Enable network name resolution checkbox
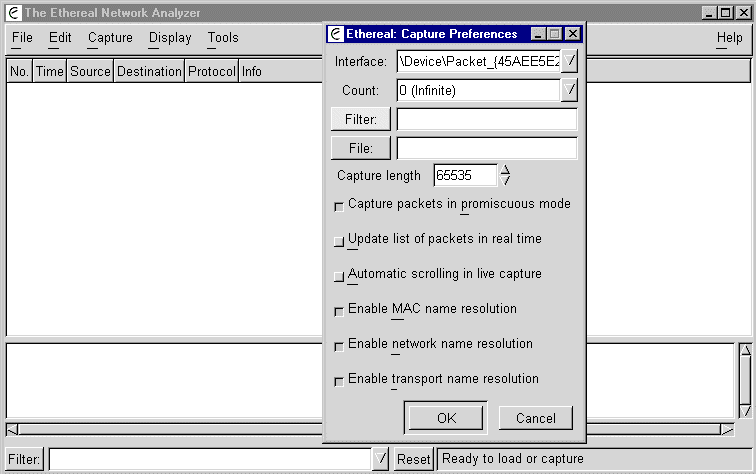The image size is (756, 474). [x=339, y=347]
